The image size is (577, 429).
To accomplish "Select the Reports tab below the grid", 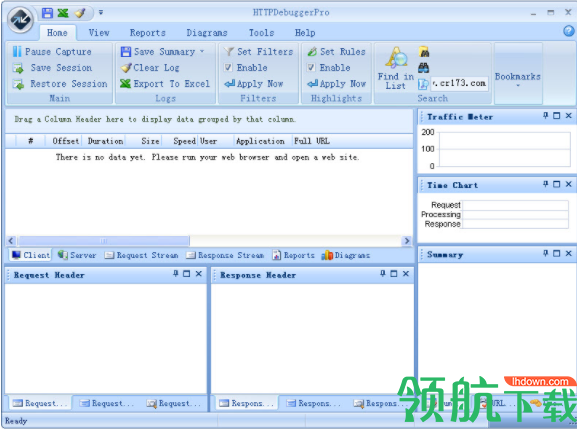I will tap(293, 255).
